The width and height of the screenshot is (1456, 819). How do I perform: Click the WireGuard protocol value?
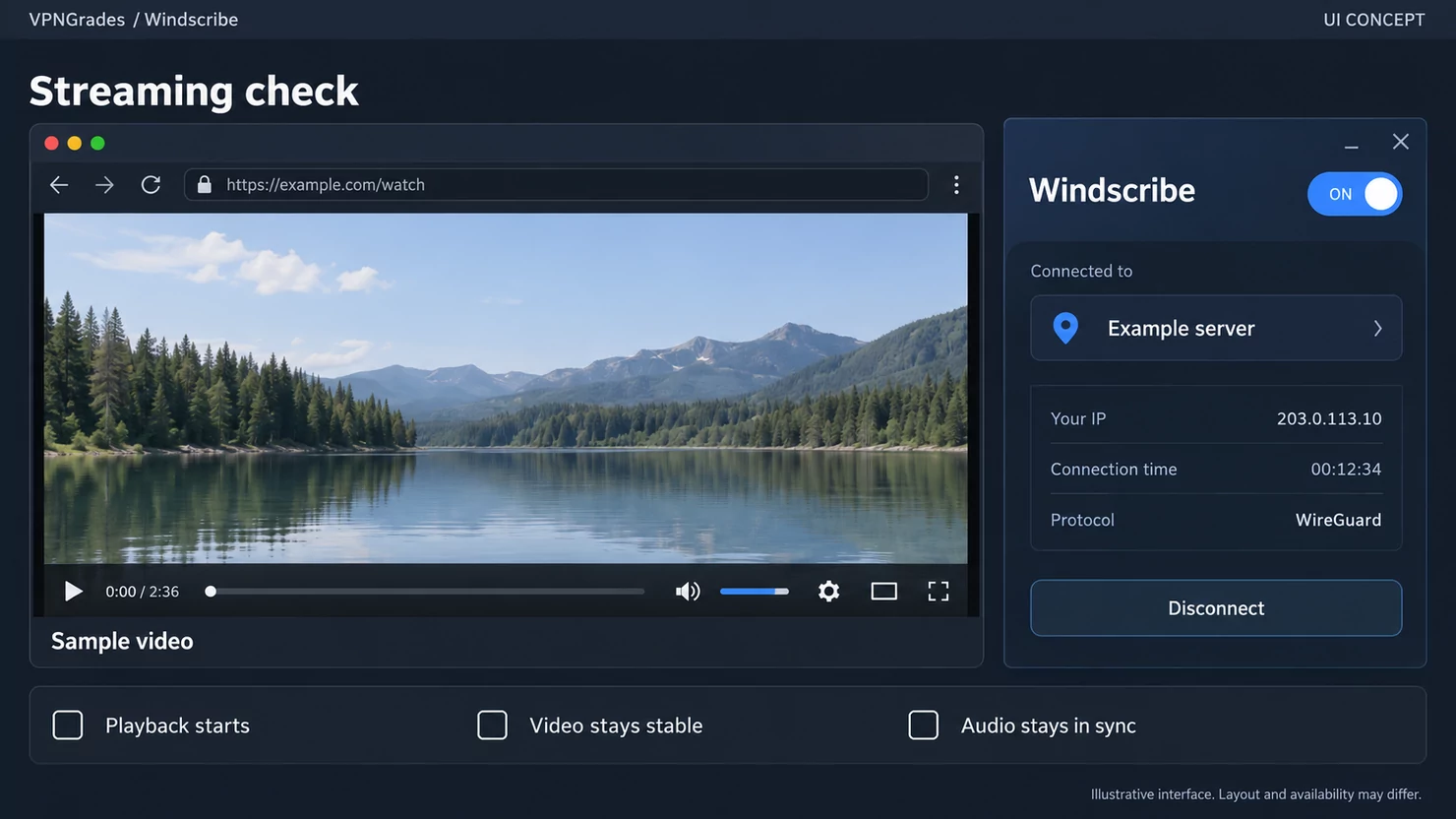1338,520
